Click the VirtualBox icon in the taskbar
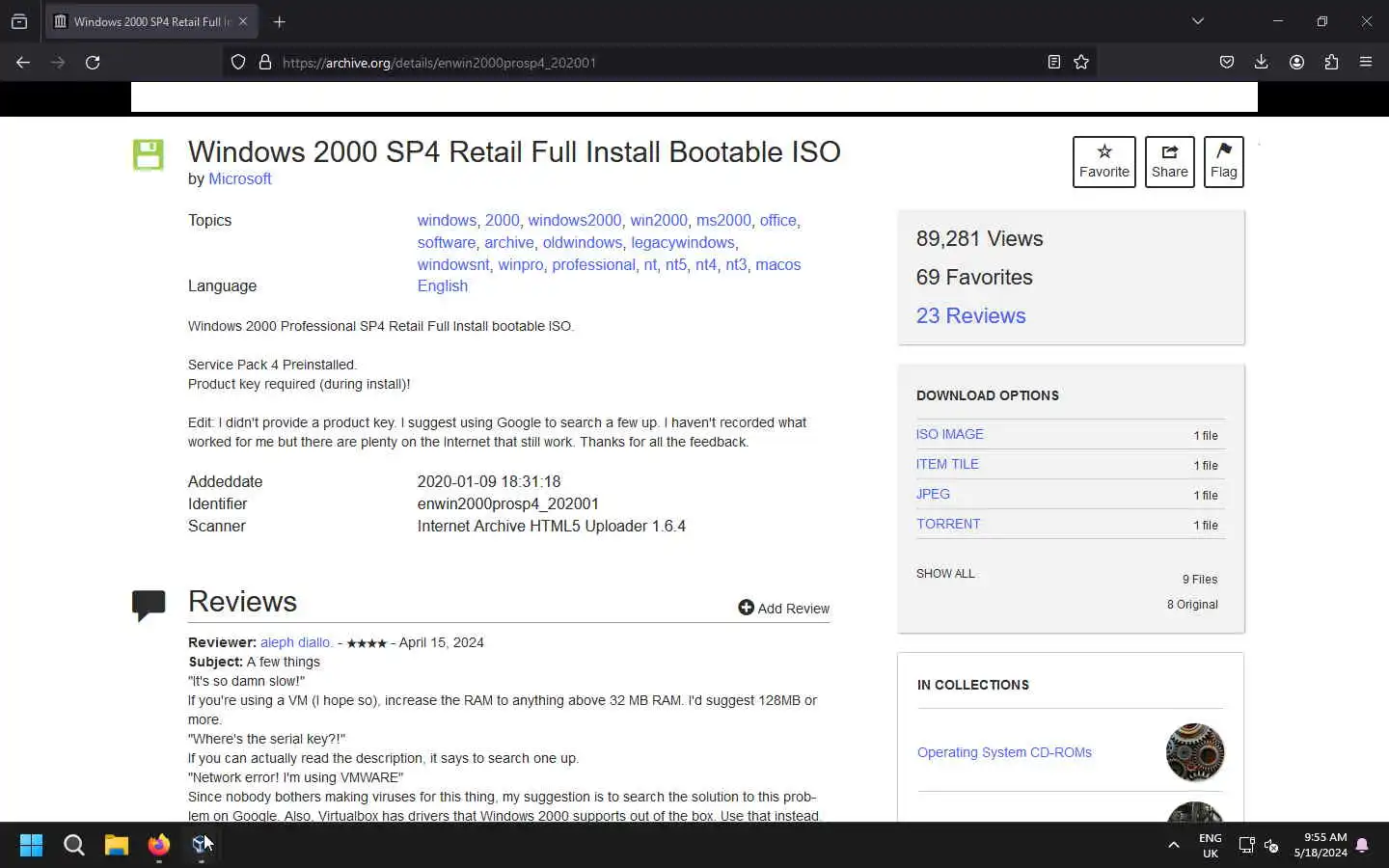Image resolution: width=1389 pixels, height=868 pixels. (201, 845)
